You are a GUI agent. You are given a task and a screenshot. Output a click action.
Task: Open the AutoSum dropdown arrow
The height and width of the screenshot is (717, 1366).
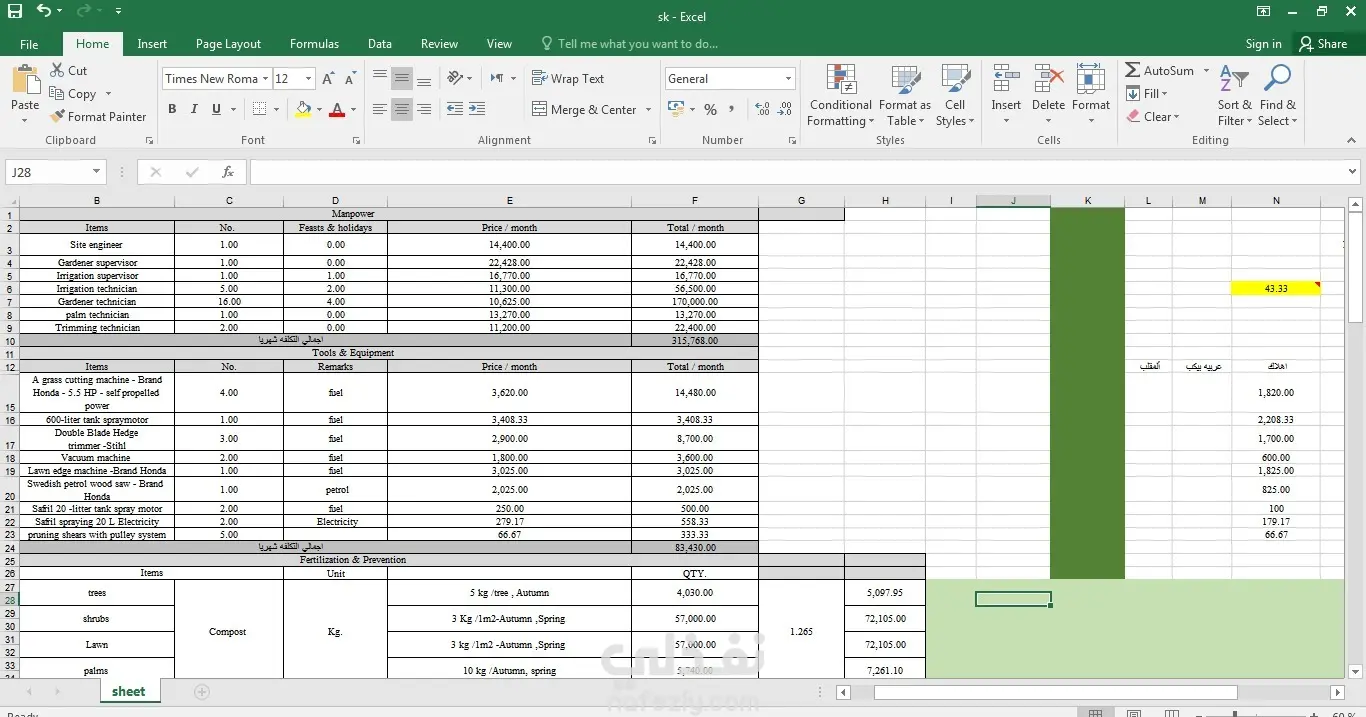pyautogui.click(x=1206, y=71)
